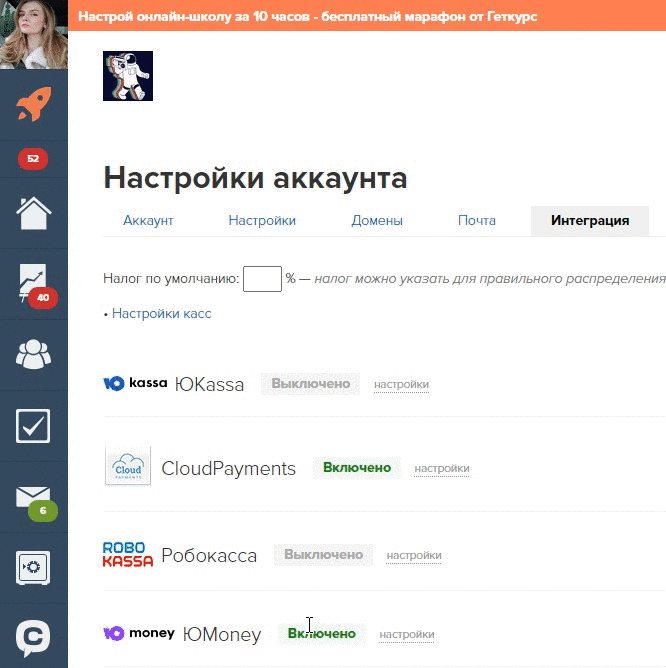The width and height of the screenshot is (666, 668).
Task: Open настройки for ЮMoney
Action: (x=407, y=635)
